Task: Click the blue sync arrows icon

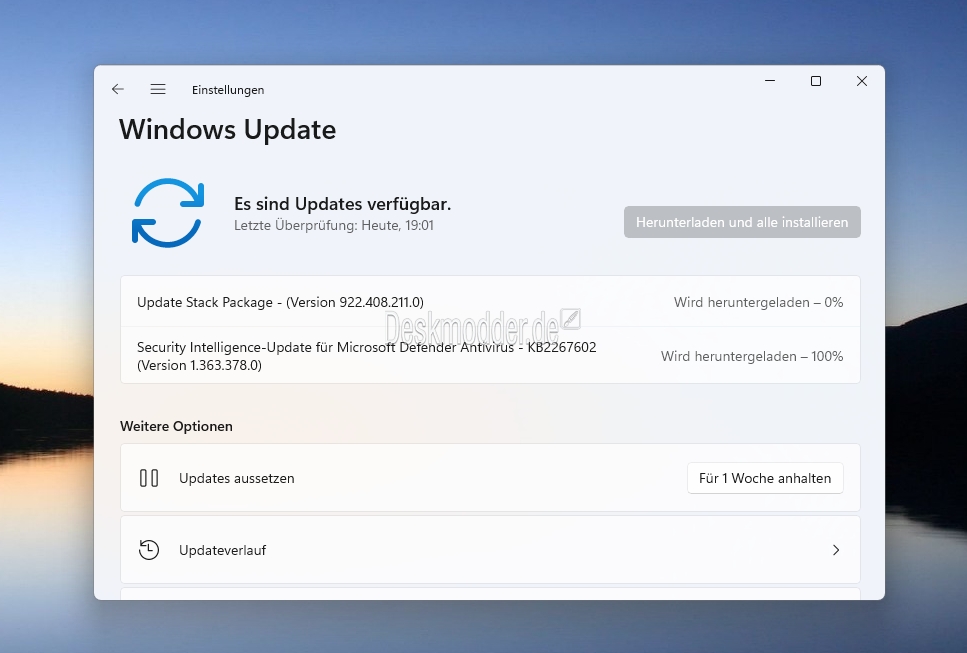Action: click(x=168, y=213)
